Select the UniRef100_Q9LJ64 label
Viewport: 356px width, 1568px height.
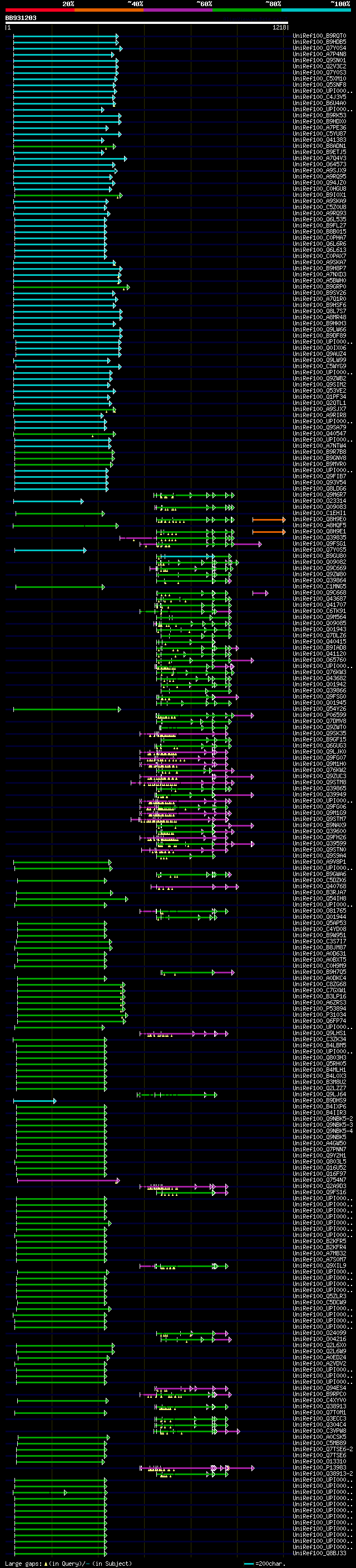319,1095
